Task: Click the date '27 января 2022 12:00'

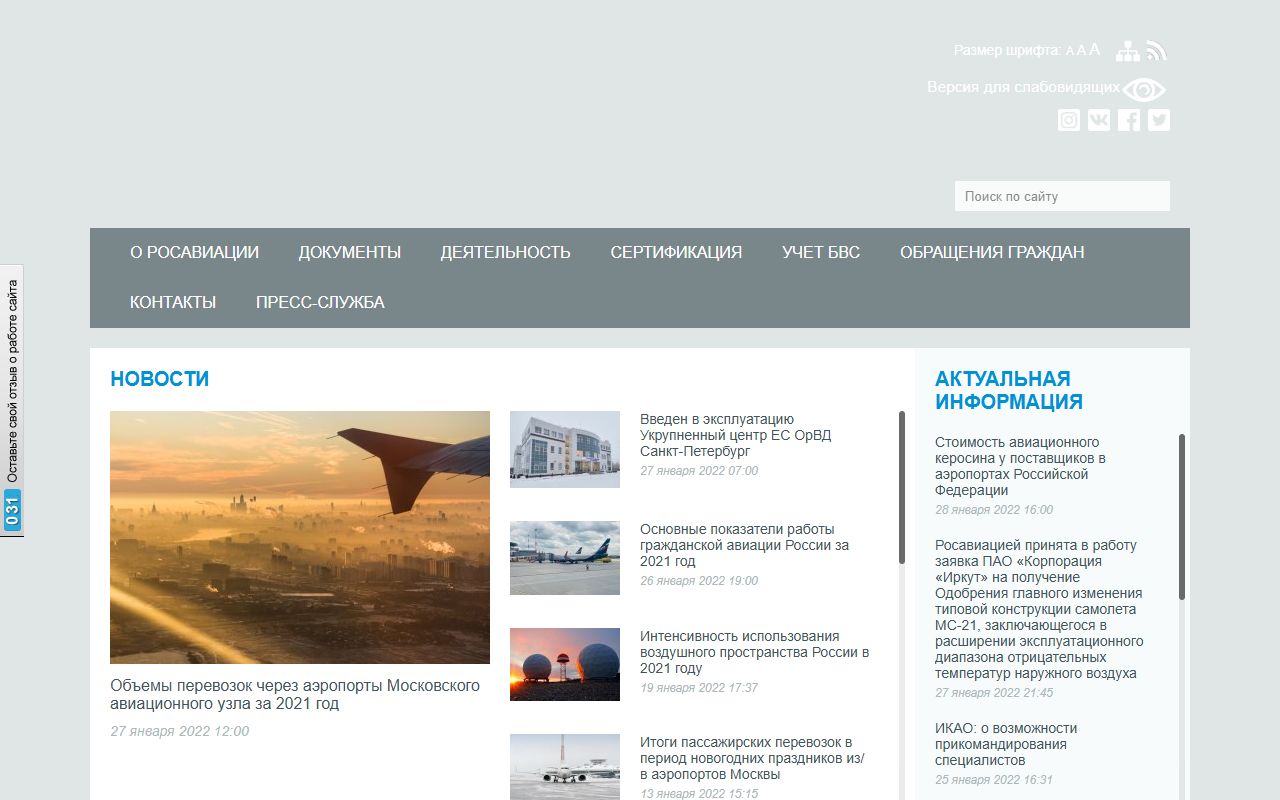Action: (x=180, y=731)
